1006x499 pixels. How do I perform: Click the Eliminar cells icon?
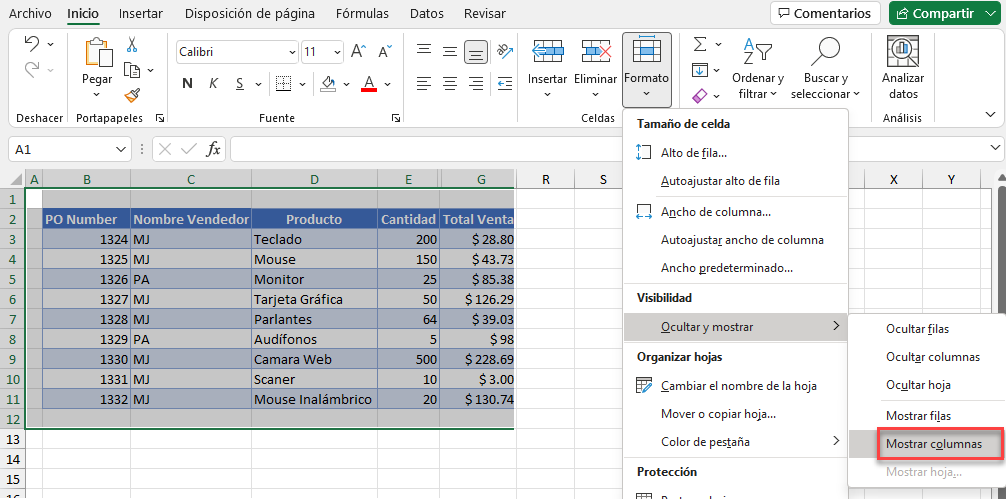click(x=596, y=51)
